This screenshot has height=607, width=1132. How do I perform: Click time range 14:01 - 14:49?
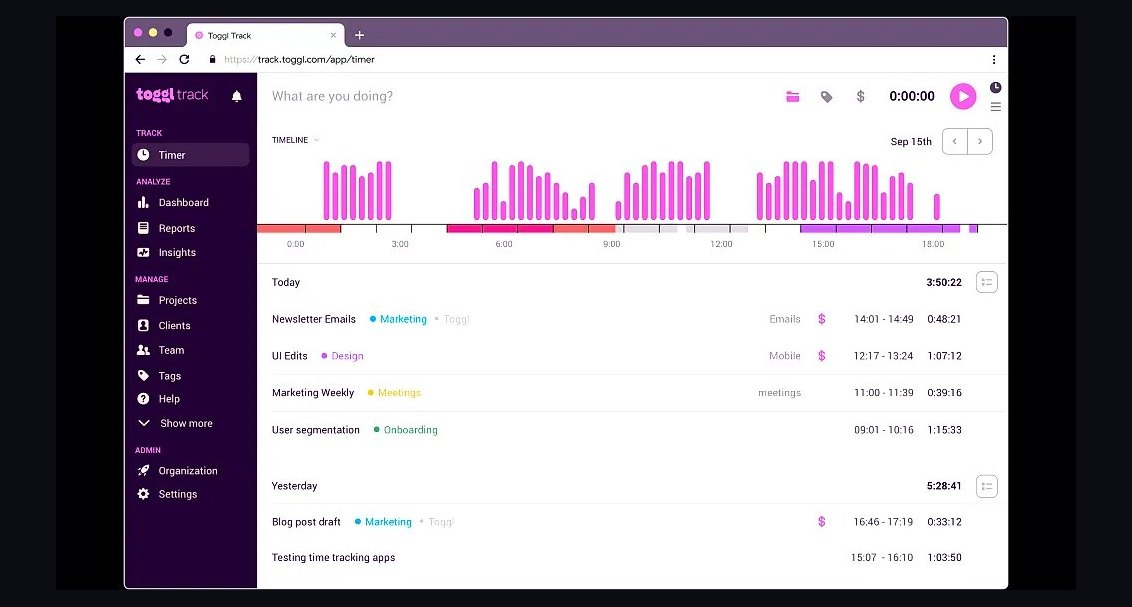point(884,319)
